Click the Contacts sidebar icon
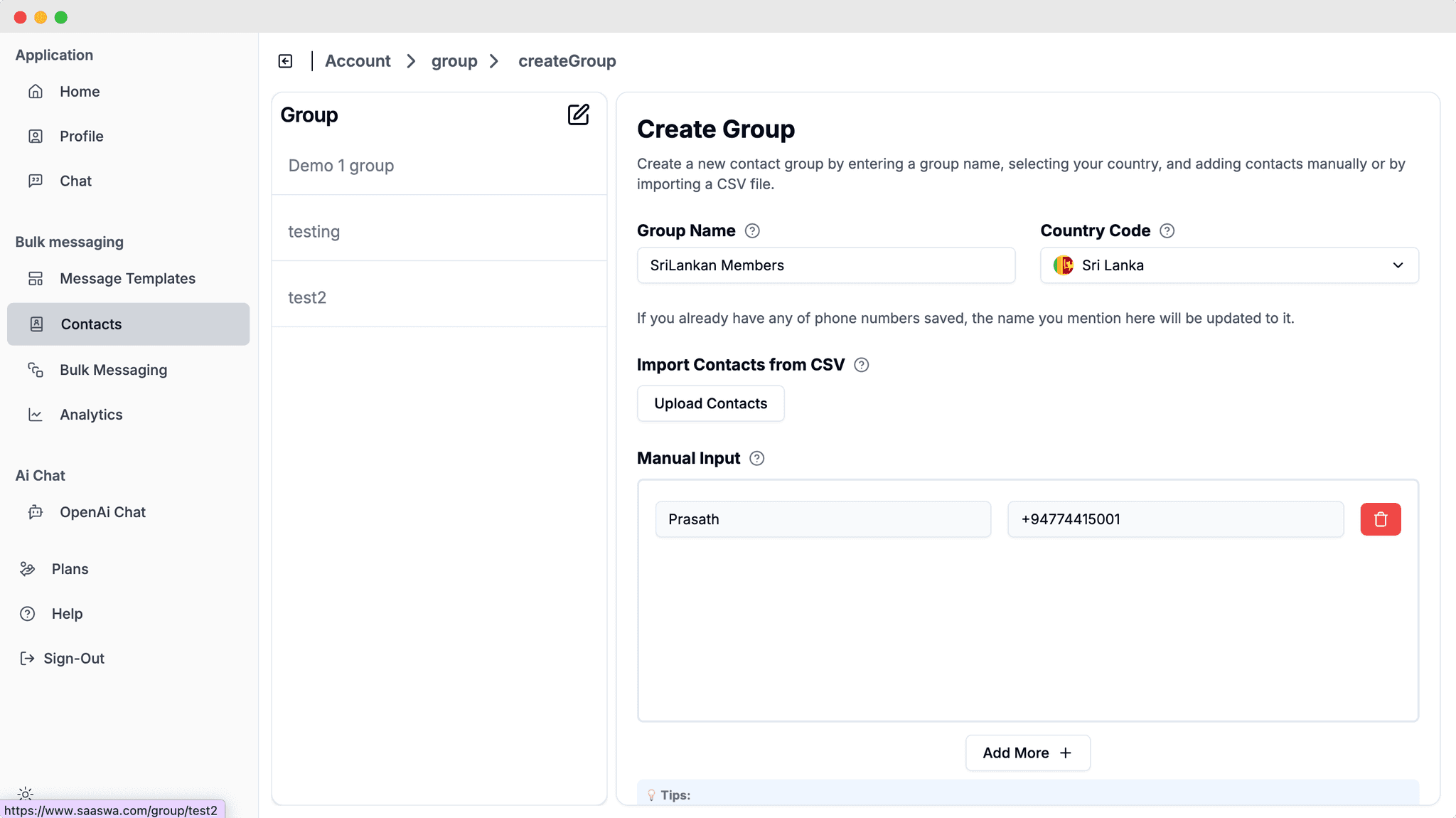The width and height of the screenshot is (1456, 818). [x=36, y=324]
